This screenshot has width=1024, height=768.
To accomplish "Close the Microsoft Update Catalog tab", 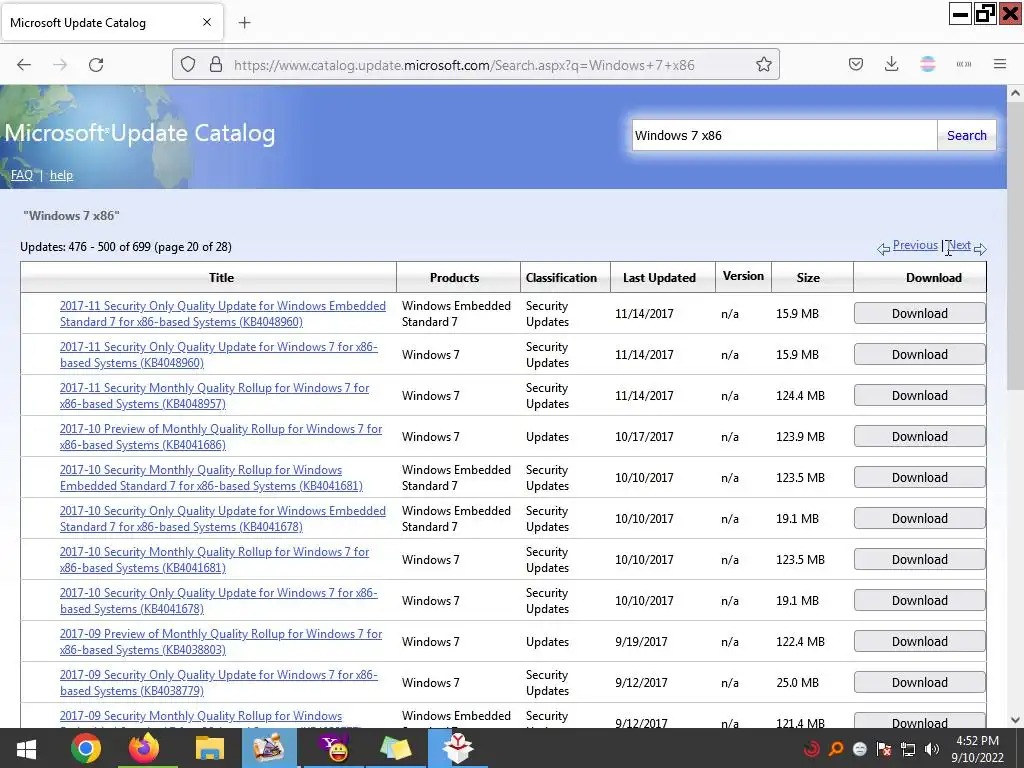I will (x=207, y=22).
